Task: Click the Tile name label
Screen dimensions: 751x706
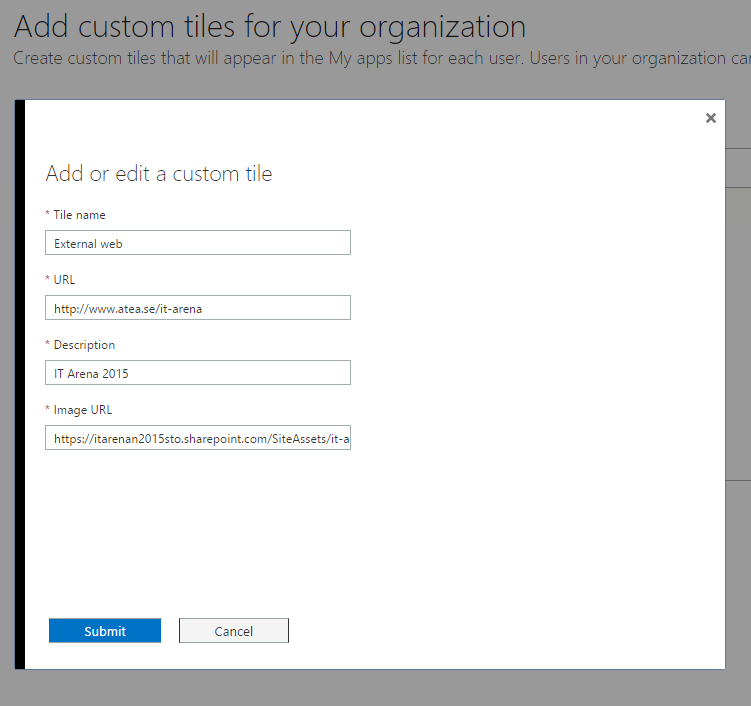Action: click(79, 215)
